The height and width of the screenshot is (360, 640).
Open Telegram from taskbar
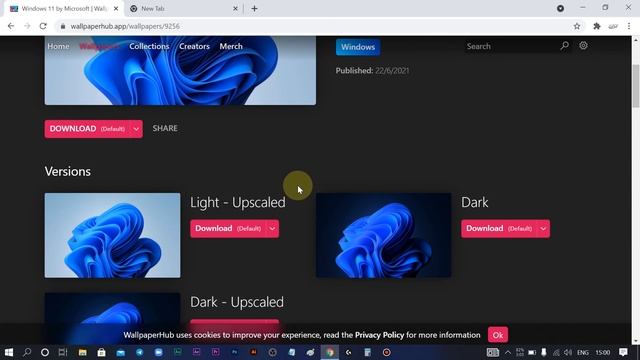tap(140, 352)
